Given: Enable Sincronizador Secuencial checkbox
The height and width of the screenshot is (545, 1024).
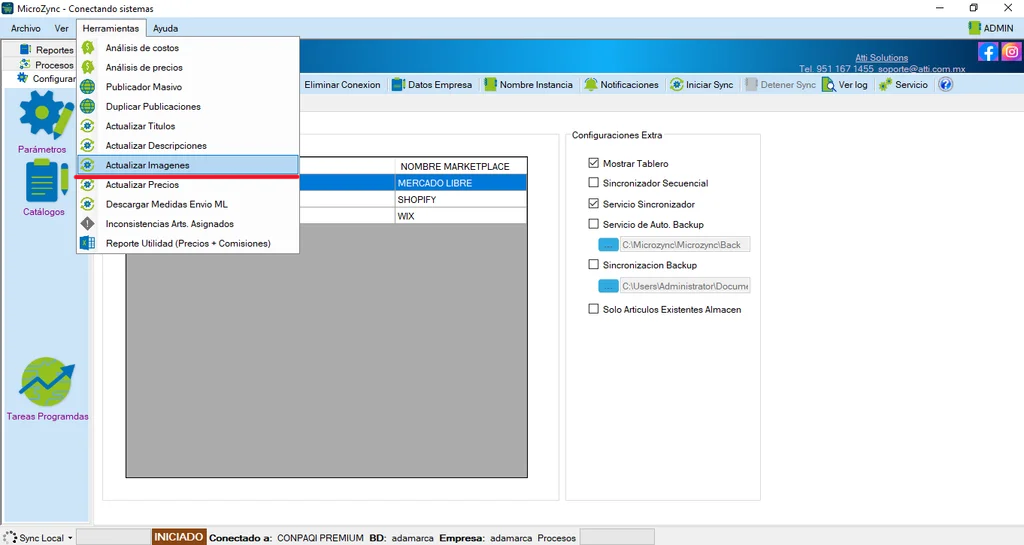Looking at the screenshot, I should tap(594, 183).
